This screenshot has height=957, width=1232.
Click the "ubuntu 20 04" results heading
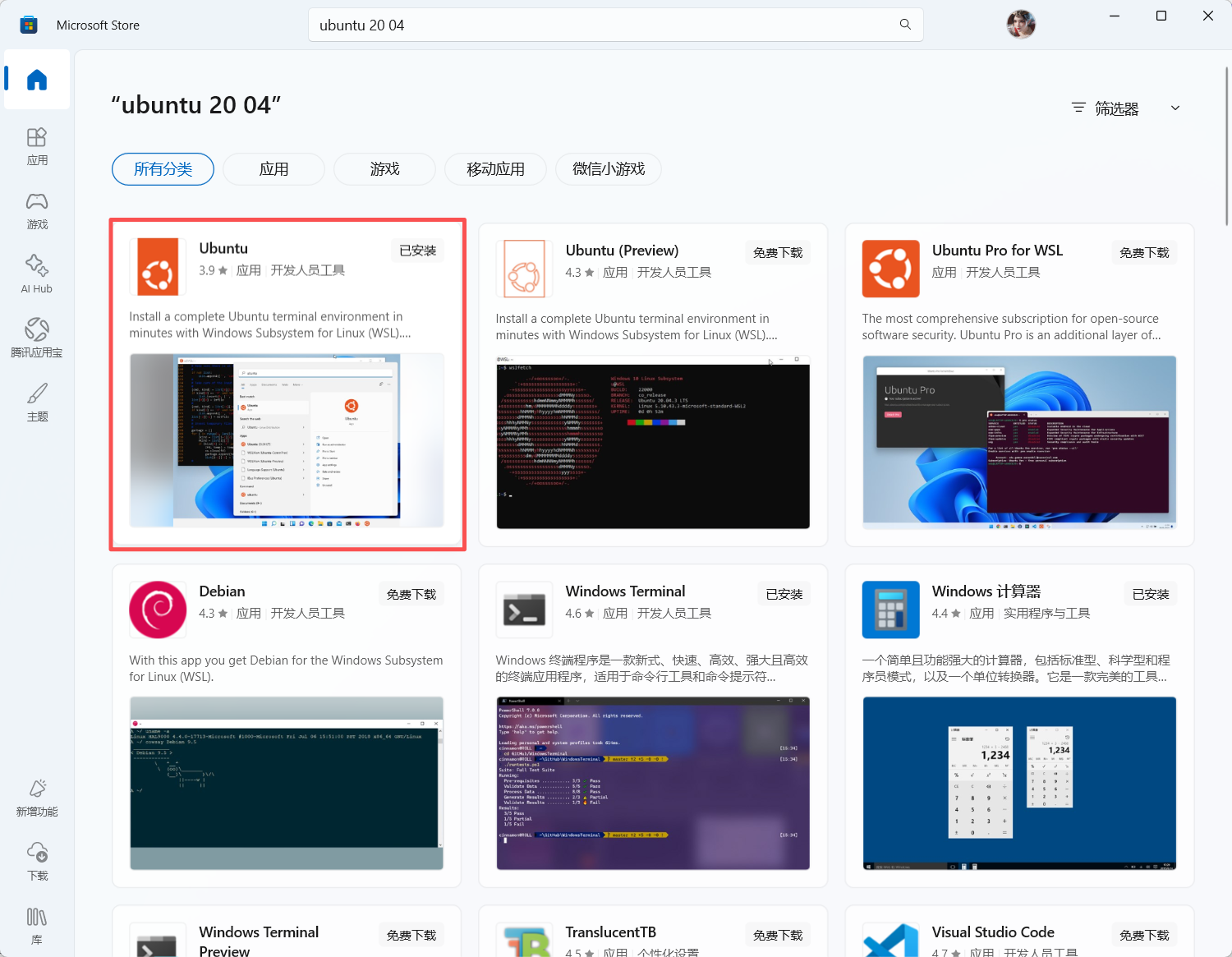click(196, 105)
